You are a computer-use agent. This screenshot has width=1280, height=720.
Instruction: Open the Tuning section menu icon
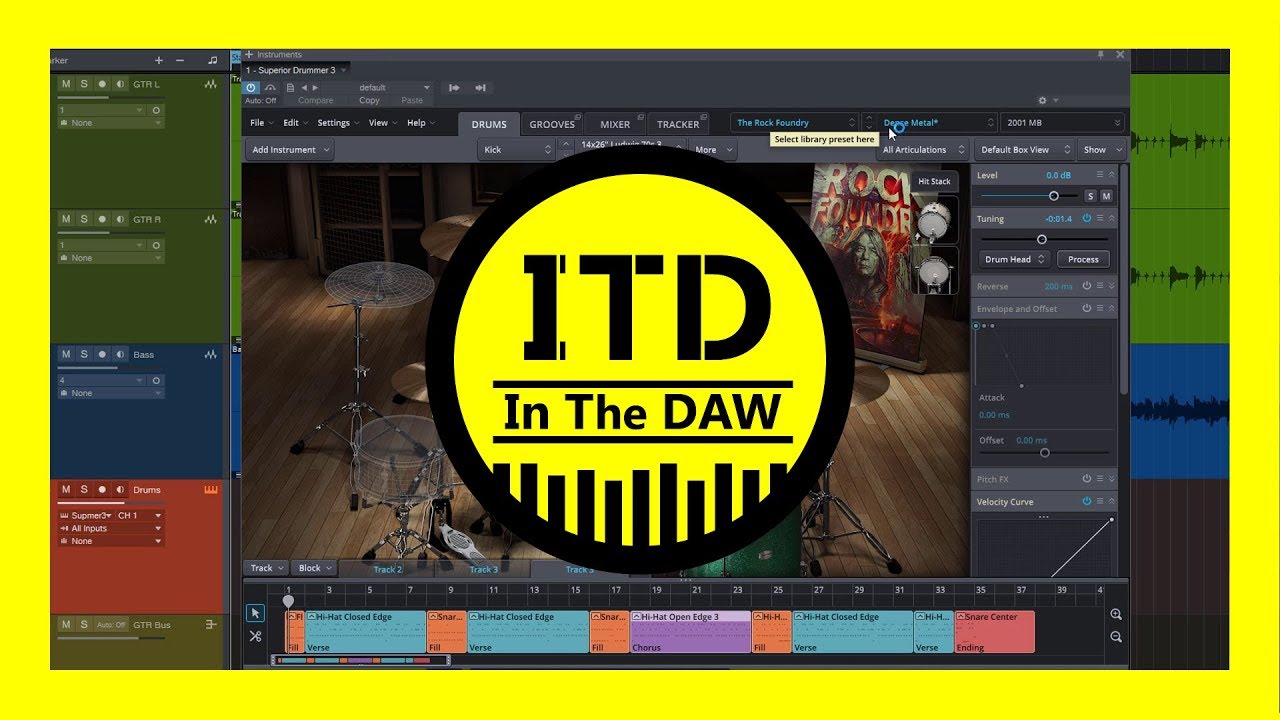[1100, 218]
